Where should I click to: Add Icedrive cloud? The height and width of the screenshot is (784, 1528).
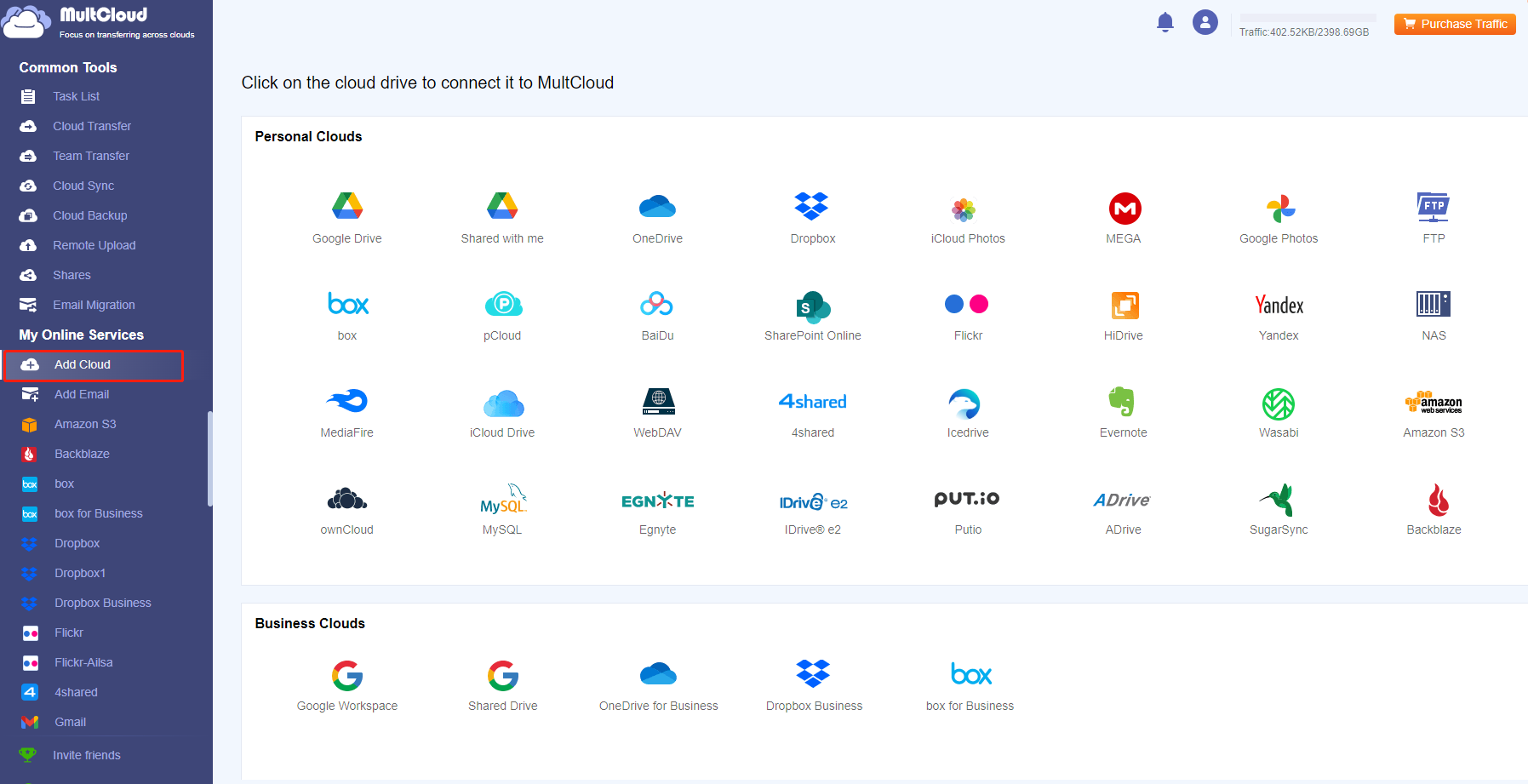964,403
